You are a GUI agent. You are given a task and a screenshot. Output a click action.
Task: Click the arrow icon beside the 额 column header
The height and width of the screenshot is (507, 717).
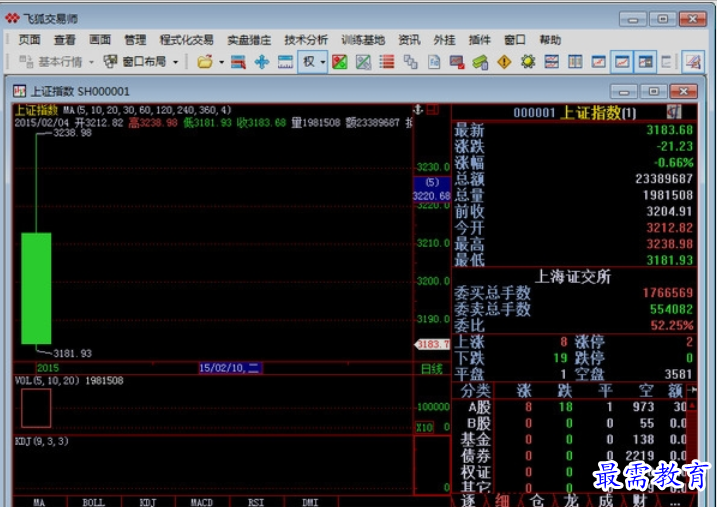tap(693, 390)
